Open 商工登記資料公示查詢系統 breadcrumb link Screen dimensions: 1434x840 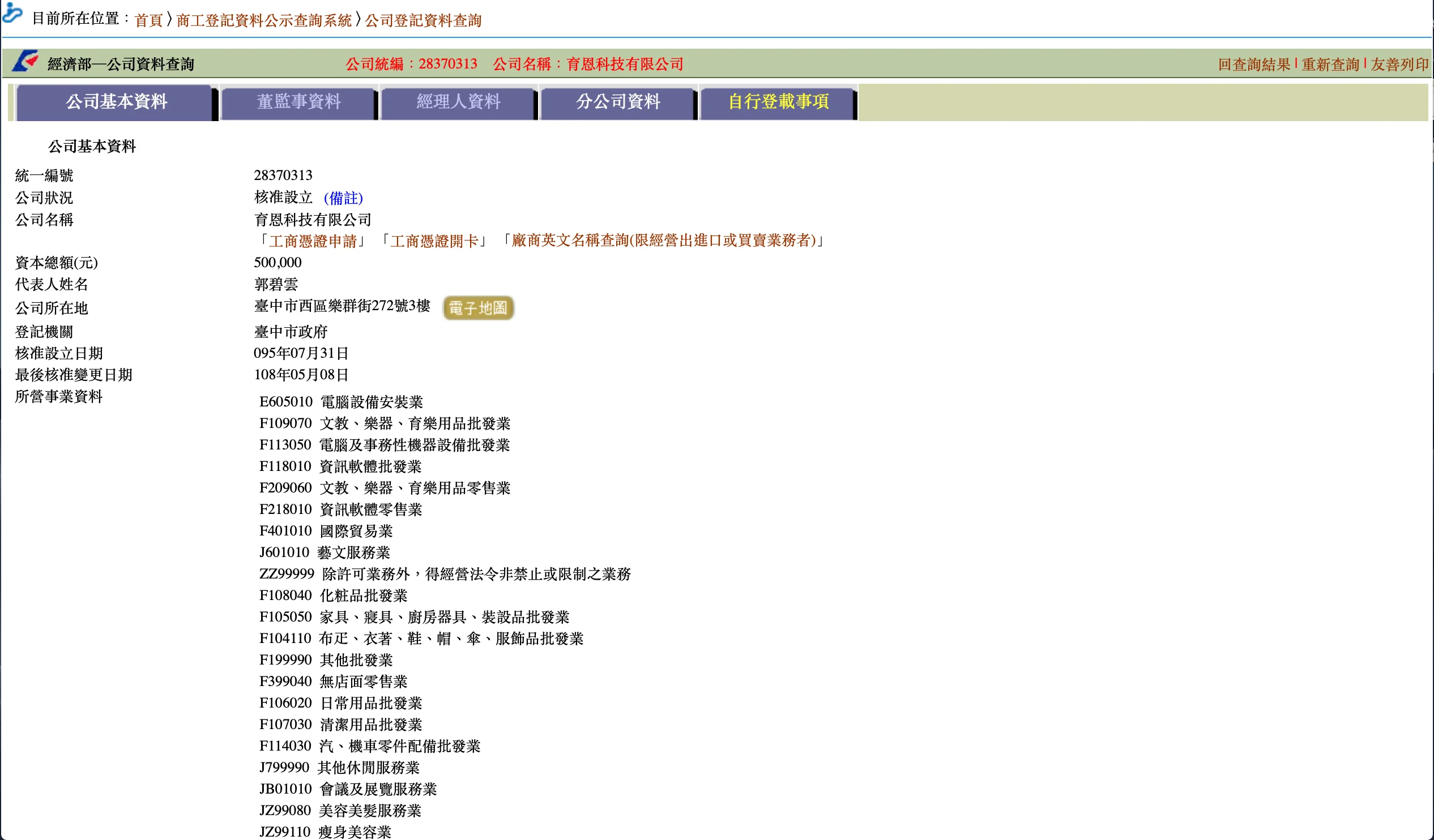coord(264,20)
